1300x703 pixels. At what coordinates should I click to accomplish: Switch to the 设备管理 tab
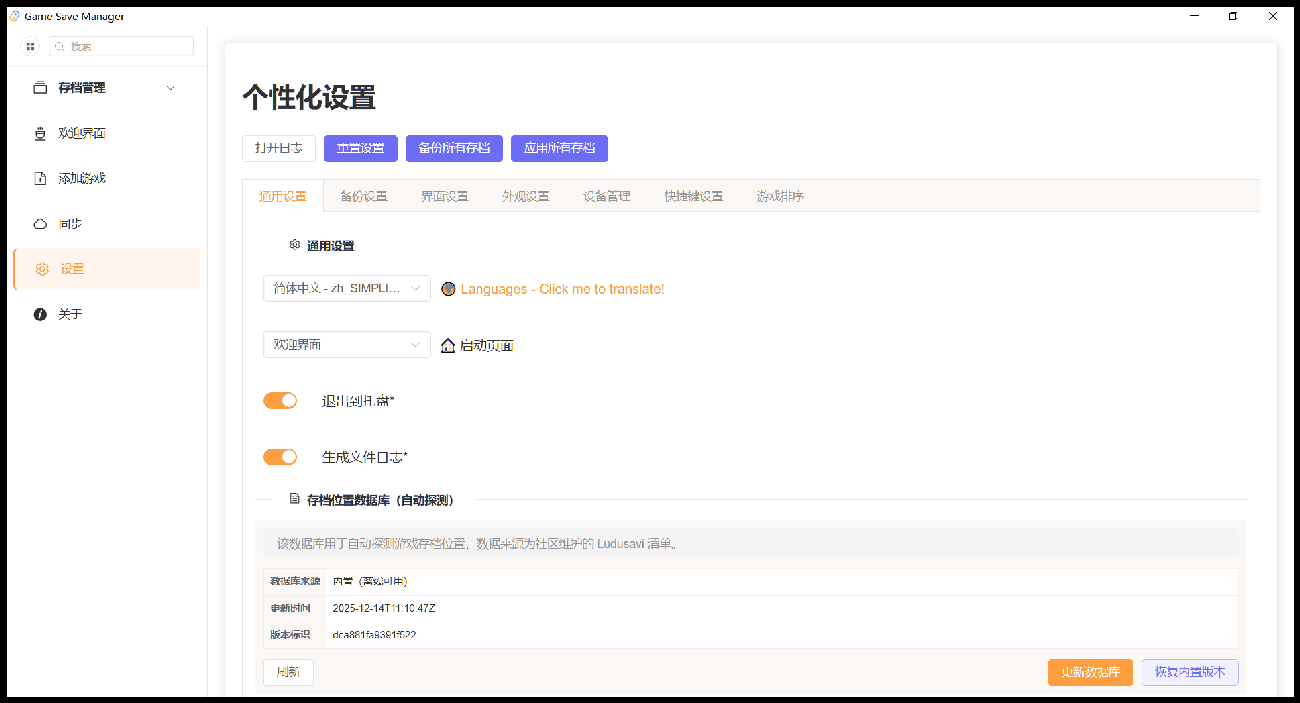pyautogui.click(x=607, y=196)
